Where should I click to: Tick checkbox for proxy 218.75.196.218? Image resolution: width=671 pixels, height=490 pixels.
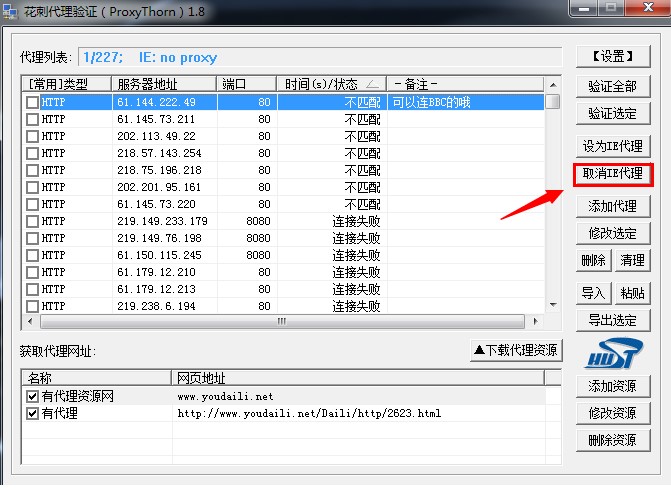[x=33, y=170]
